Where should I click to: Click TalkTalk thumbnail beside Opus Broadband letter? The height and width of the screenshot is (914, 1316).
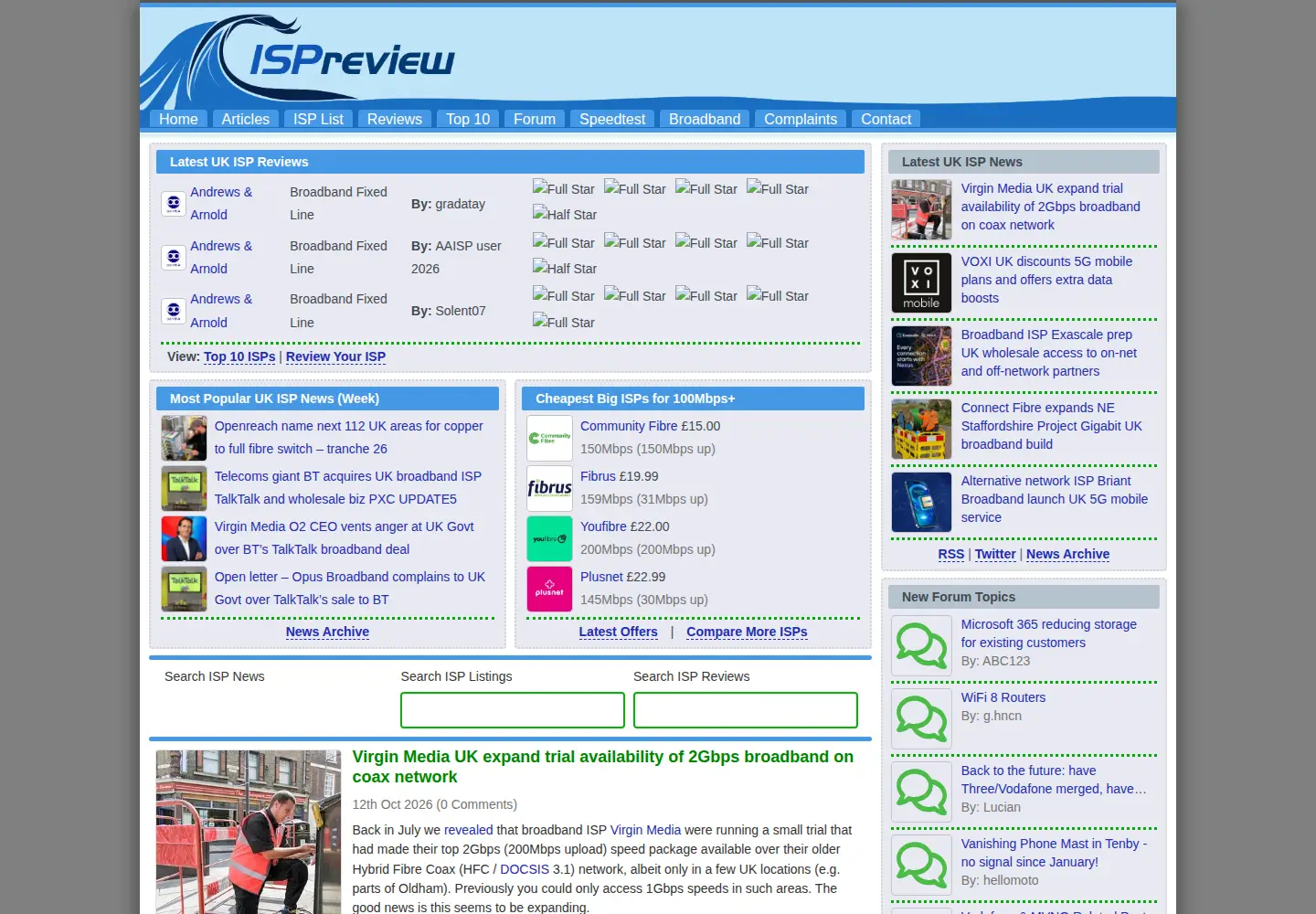pos(184,589)
